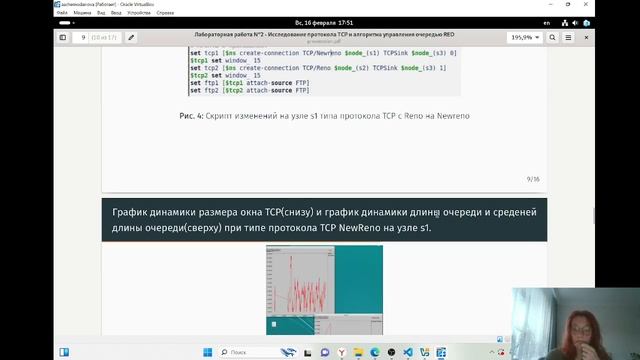Click VirtualBox status indicator above the tray

tap(500, 339)
